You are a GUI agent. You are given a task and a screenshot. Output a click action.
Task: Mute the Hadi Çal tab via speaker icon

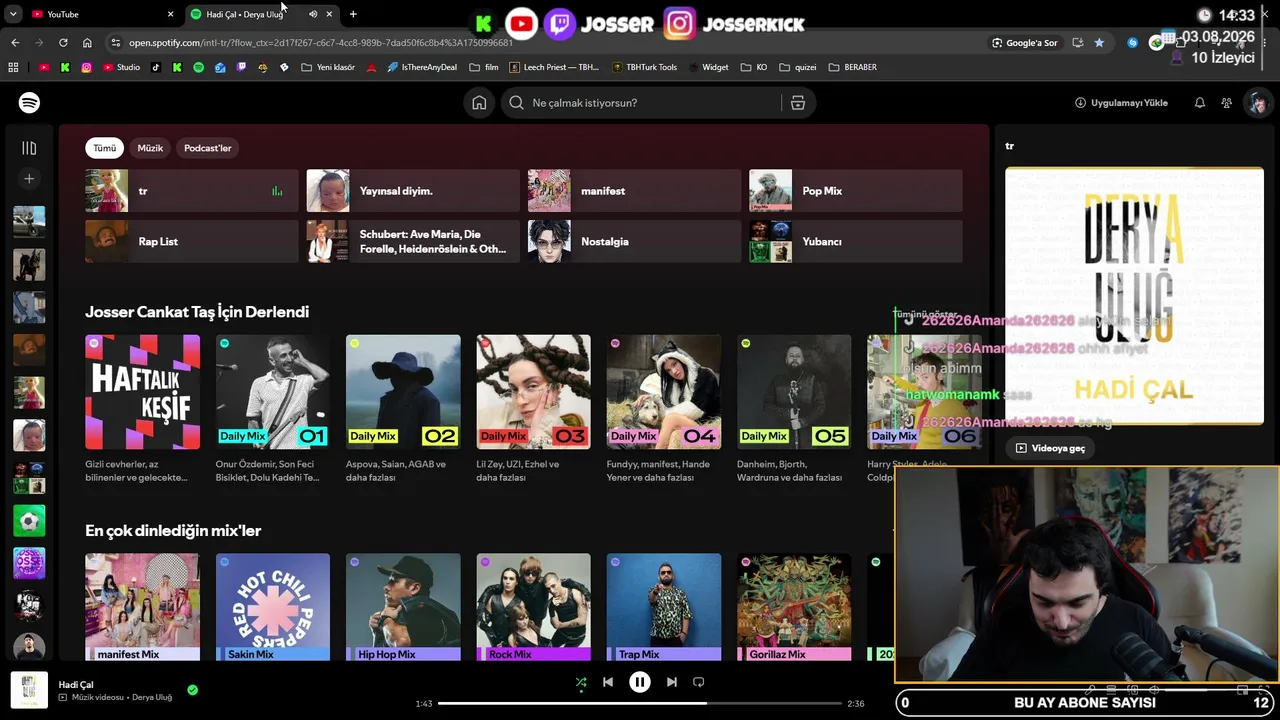[313, 14]
